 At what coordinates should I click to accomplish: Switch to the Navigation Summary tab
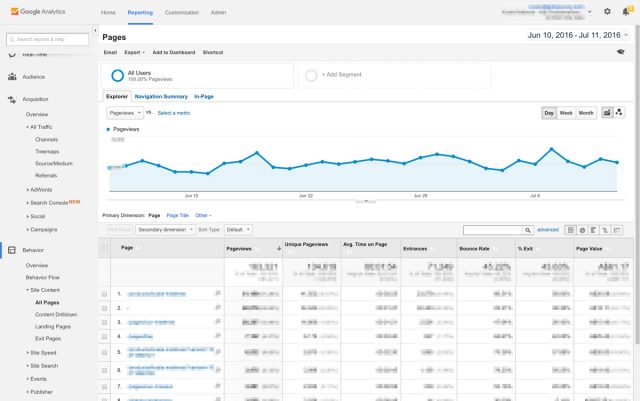pyautogui.click(x=160, y=96)
